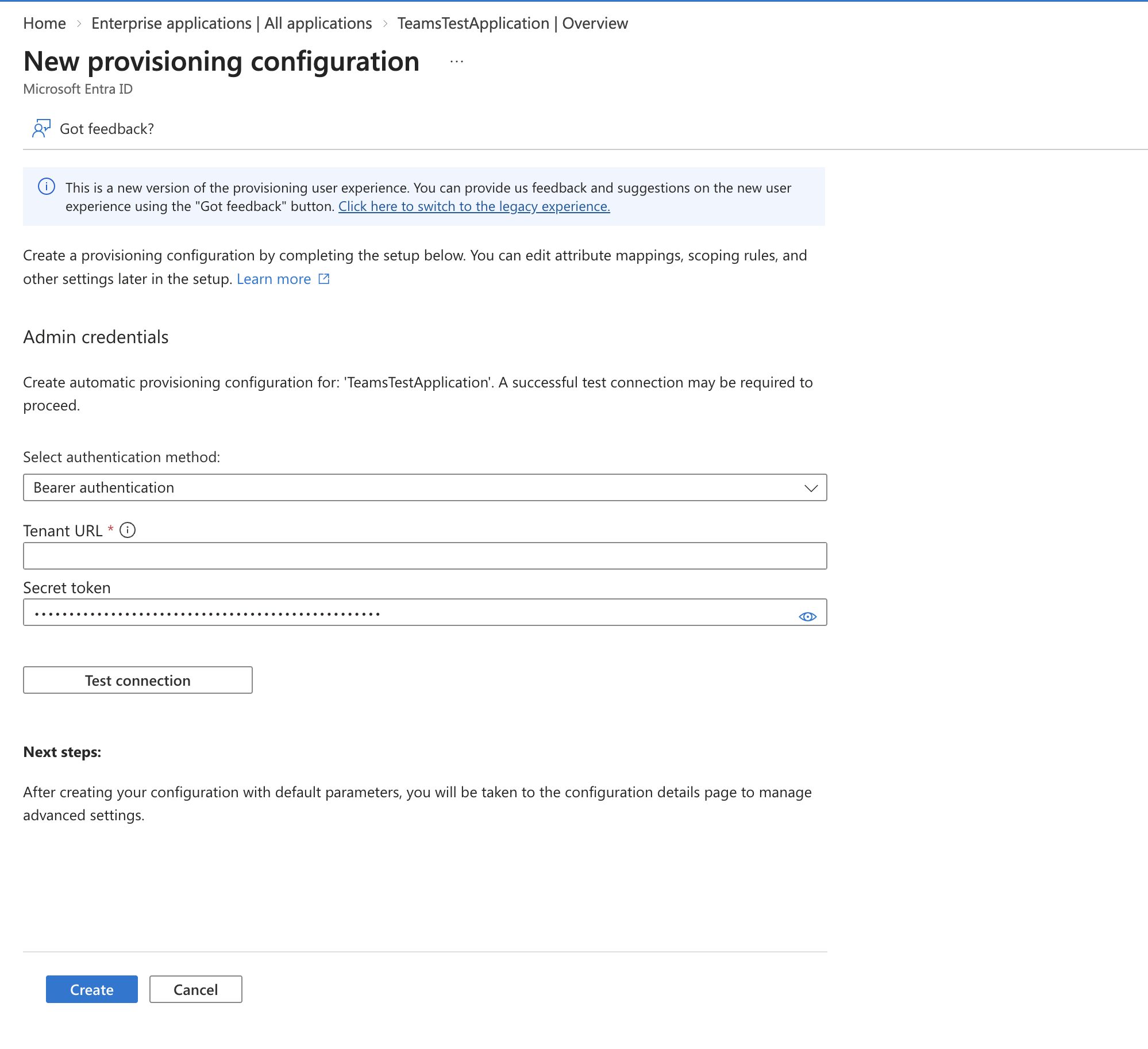Image resolution: width=1148 pixels, height=1049 pixels.
Task: Open the ellipsis more options menu
Action: 457,62
